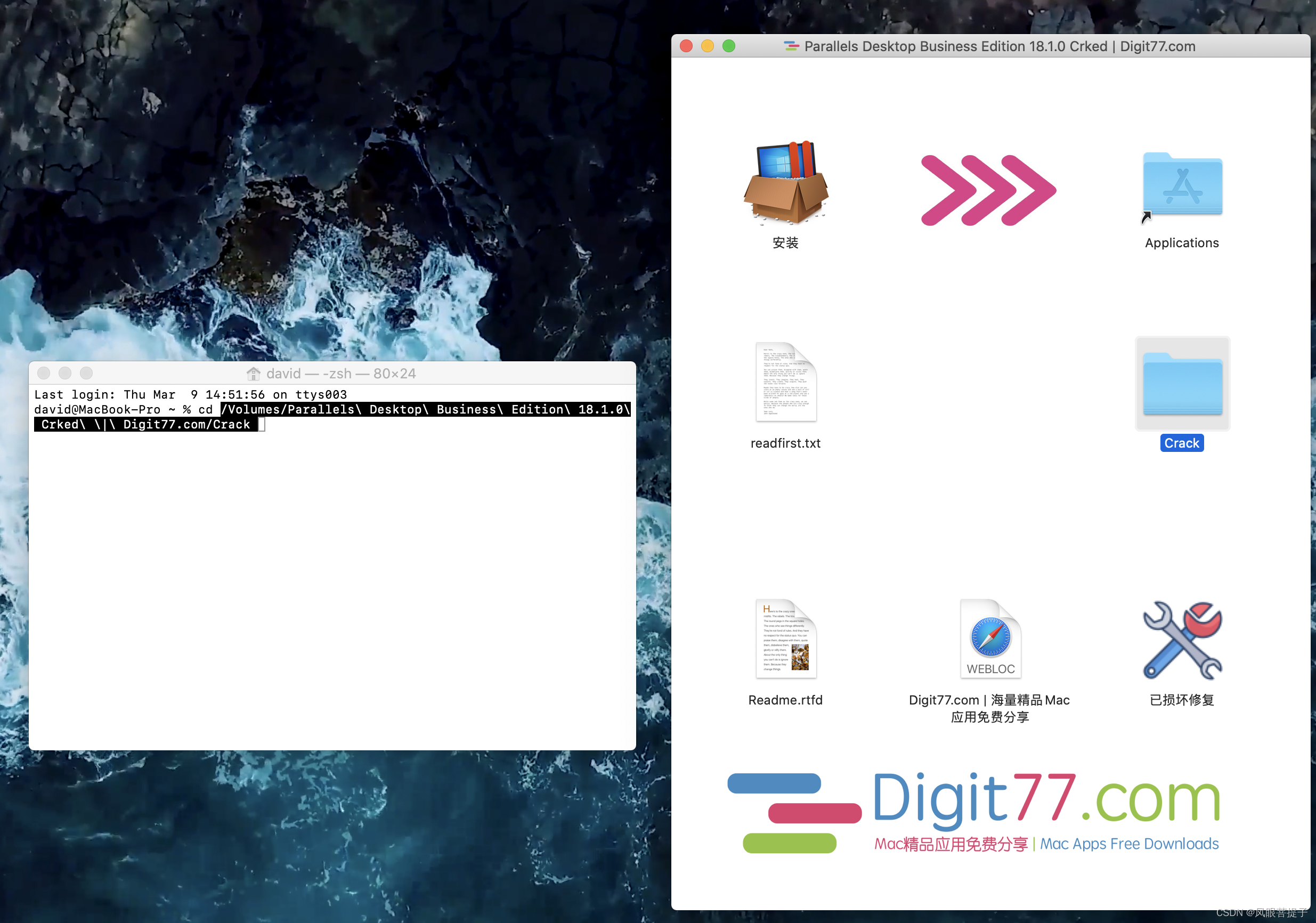Click the Digit77.com 海量精品 Mac label
Viewport: 1316px width, 923px height.
[x=990, y=709]
